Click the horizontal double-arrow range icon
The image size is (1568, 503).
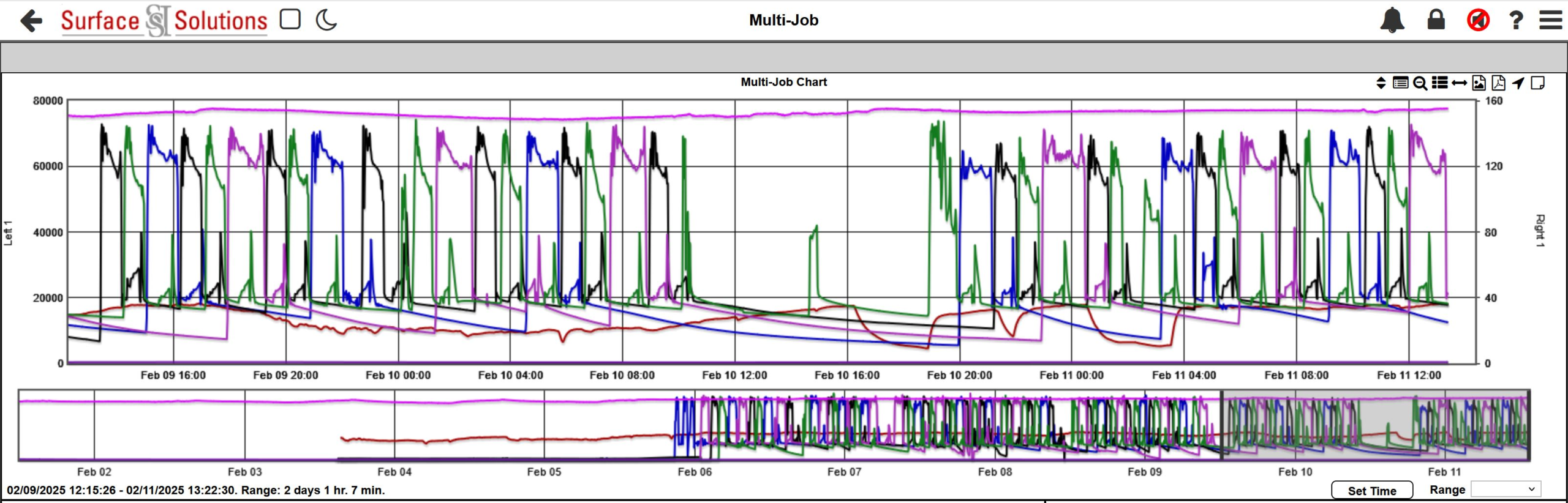[1459, 83]
